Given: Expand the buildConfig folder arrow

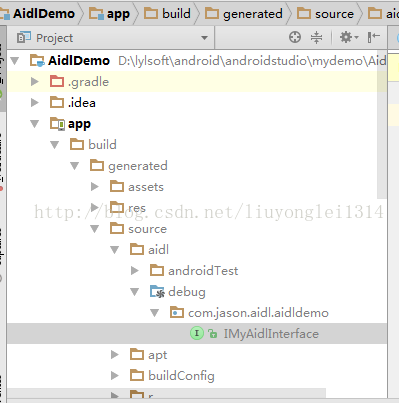Looking at the screenshot, I should coord(115,376).
